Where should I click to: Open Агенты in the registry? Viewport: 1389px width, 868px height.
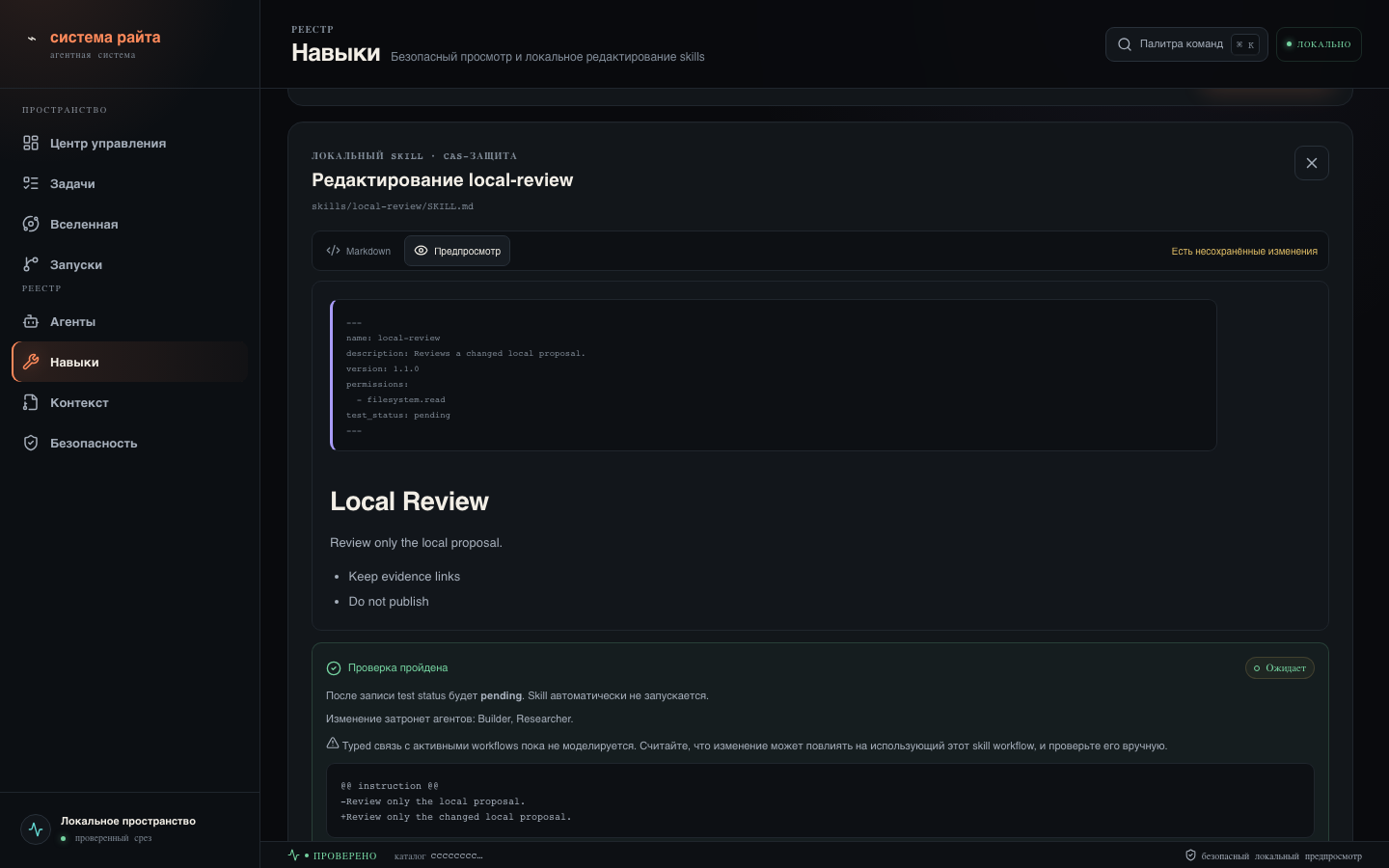coord(129,321)
